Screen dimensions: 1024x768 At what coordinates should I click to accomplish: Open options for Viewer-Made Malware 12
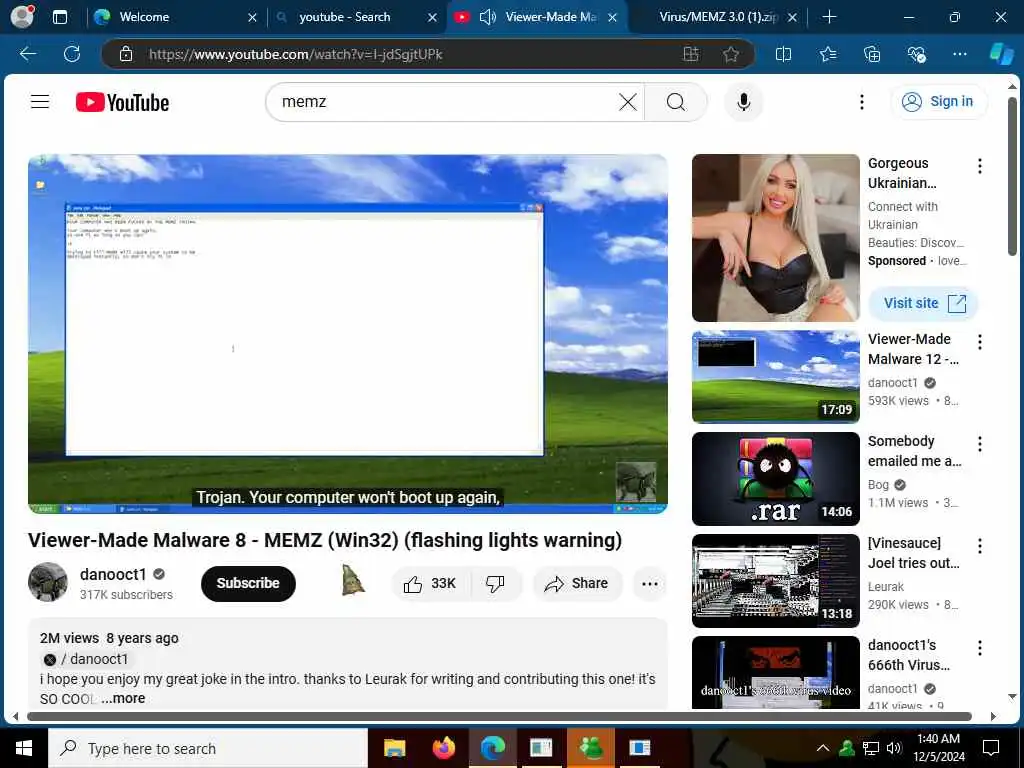click(x=980, y=342)
